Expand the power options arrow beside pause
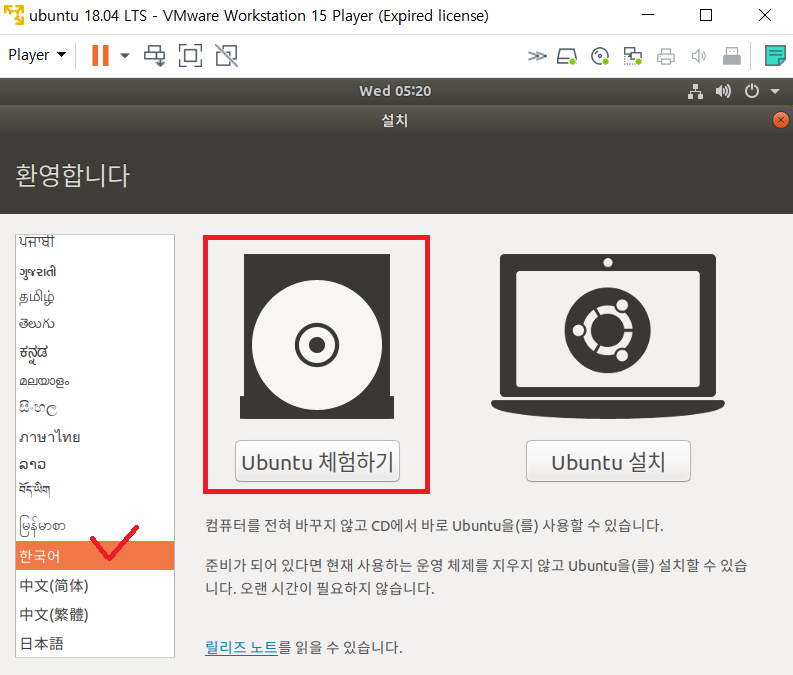793x675 pixels. pyautogui.click(x=124, y=55)
